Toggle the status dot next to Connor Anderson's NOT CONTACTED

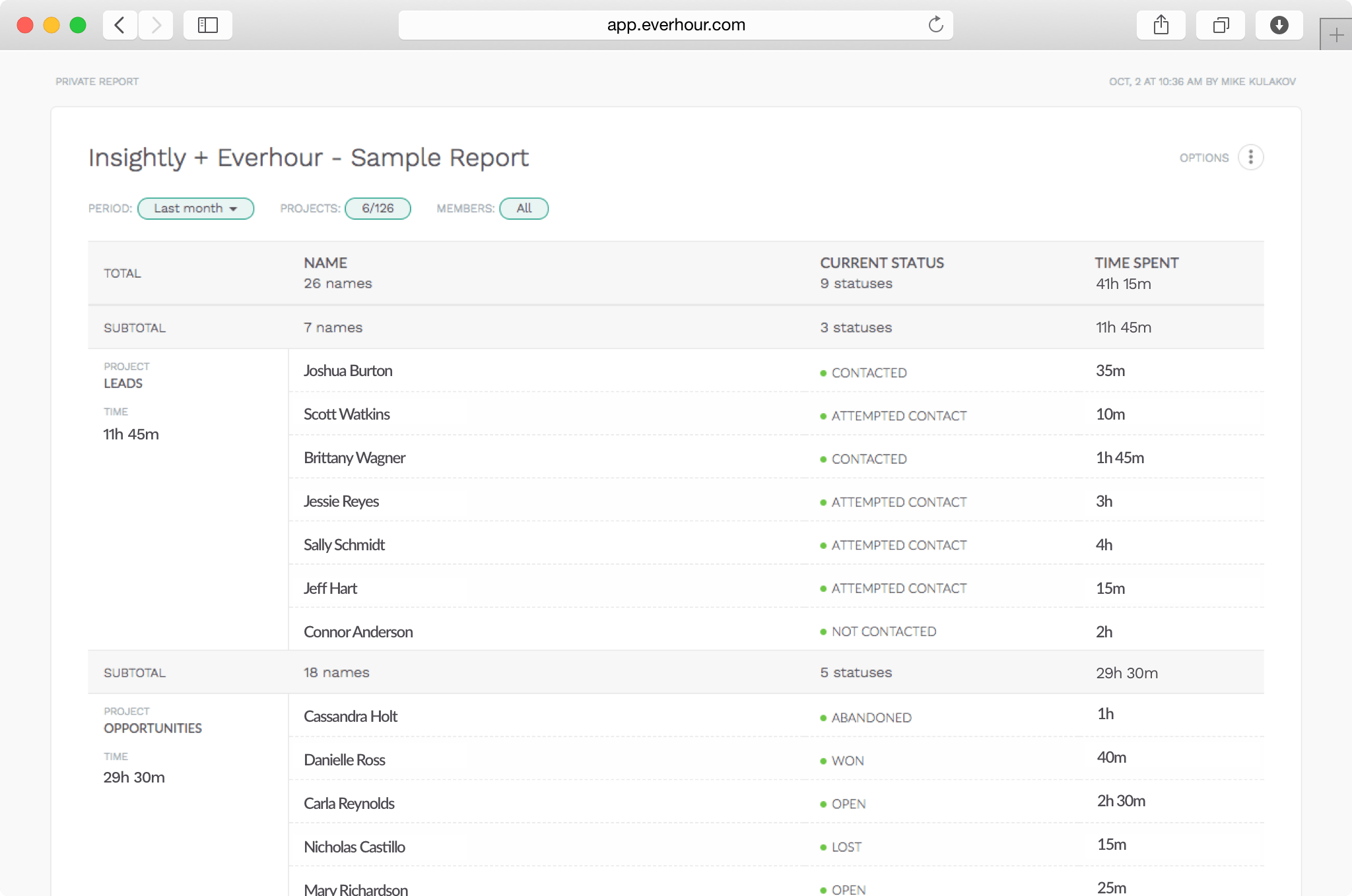[824, 632]
